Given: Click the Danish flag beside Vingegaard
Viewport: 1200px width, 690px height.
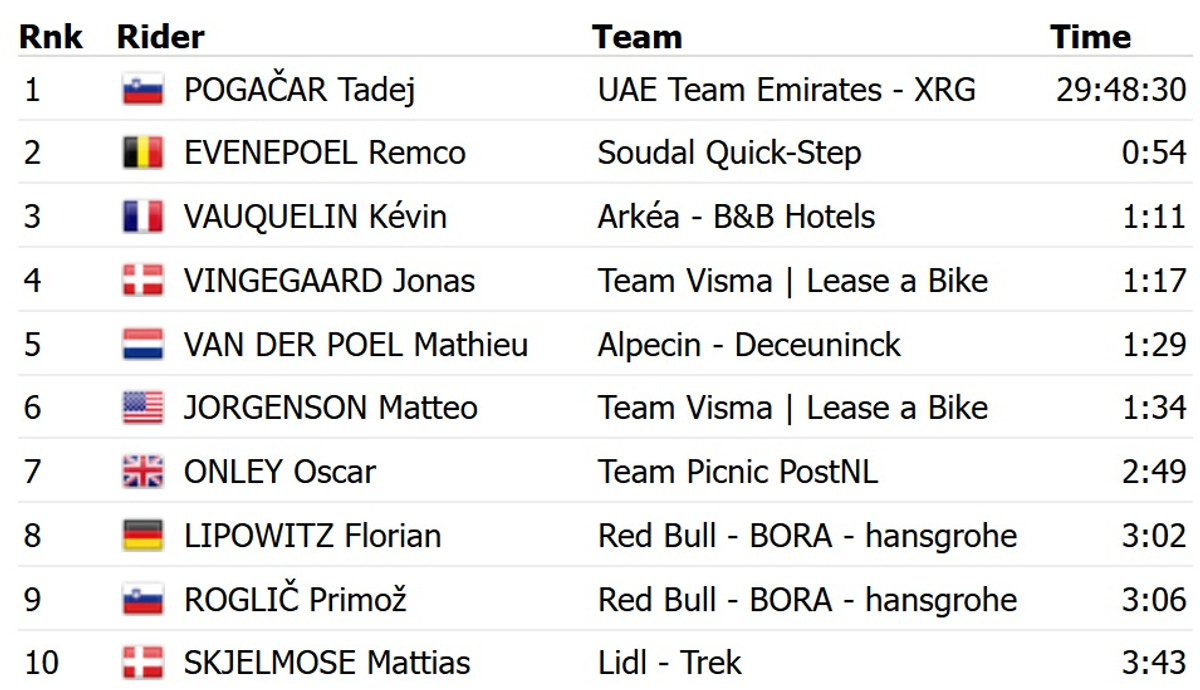Looking at the screenshot, I should [143, 281].
